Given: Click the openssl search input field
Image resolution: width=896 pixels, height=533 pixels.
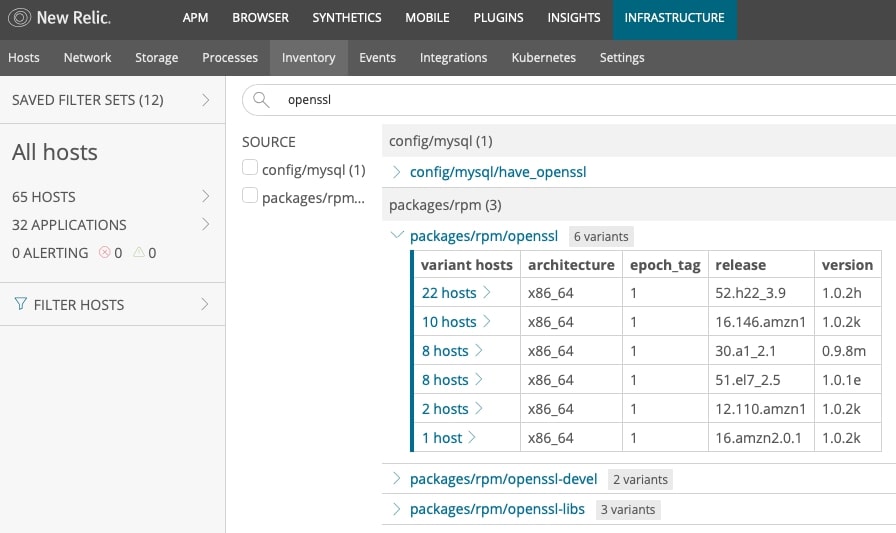Looking at the screenshot, I should pyautogui.click(x=560, y=100).
